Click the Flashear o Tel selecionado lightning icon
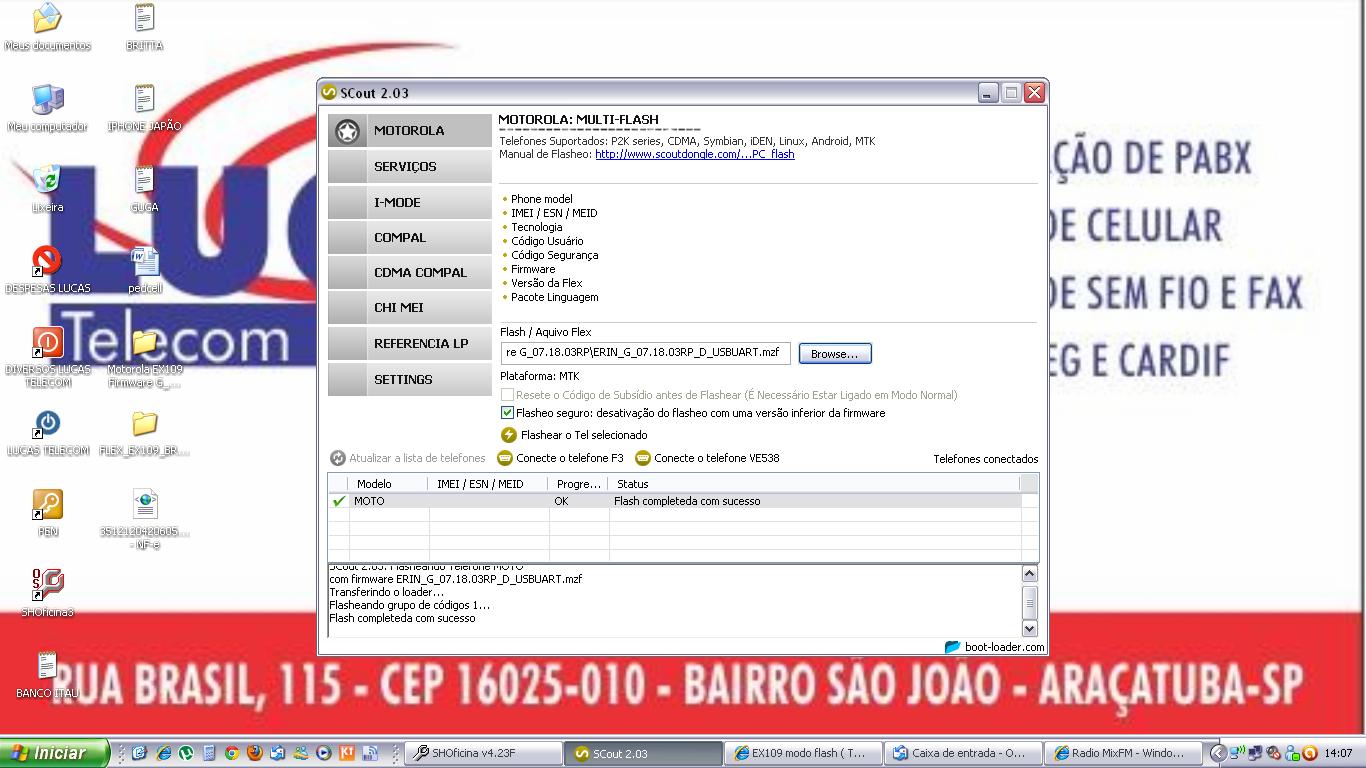Viewport: 1366px width, 768px height. 508,435
